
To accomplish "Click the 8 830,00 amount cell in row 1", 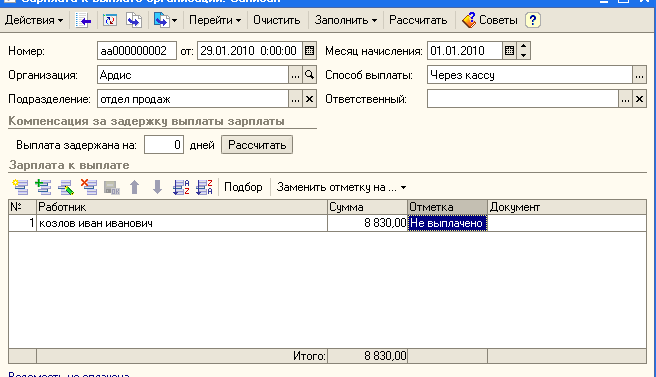I will [x=367, y=223].
